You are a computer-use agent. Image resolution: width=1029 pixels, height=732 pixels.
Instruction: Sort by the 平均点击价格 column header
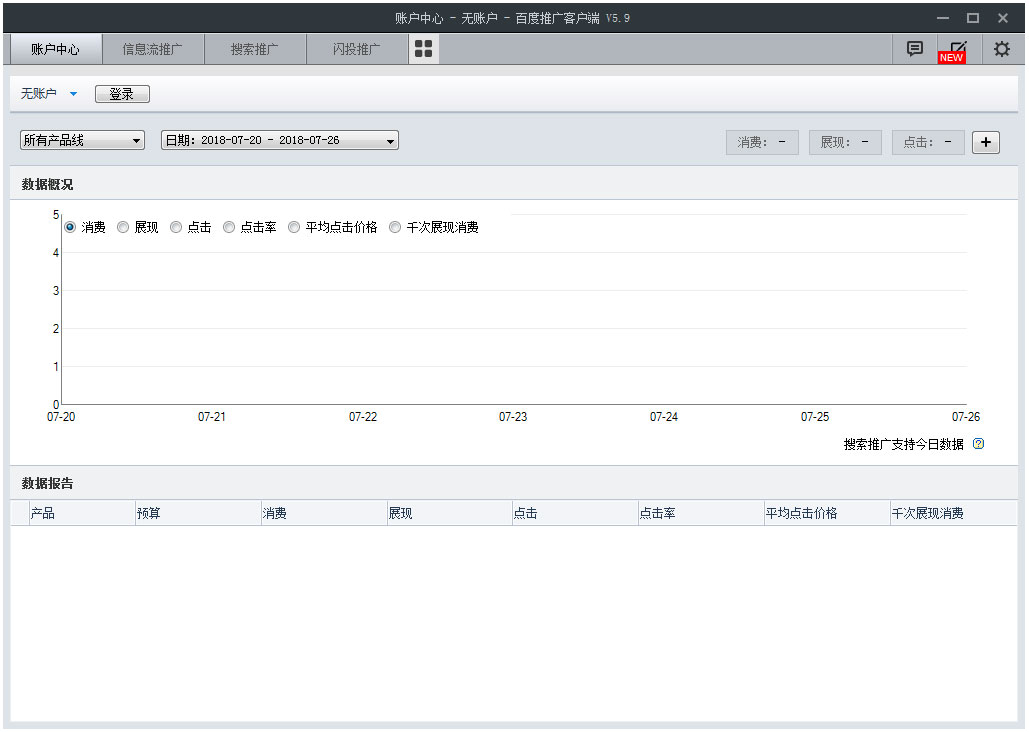click(x=827, y=513)
